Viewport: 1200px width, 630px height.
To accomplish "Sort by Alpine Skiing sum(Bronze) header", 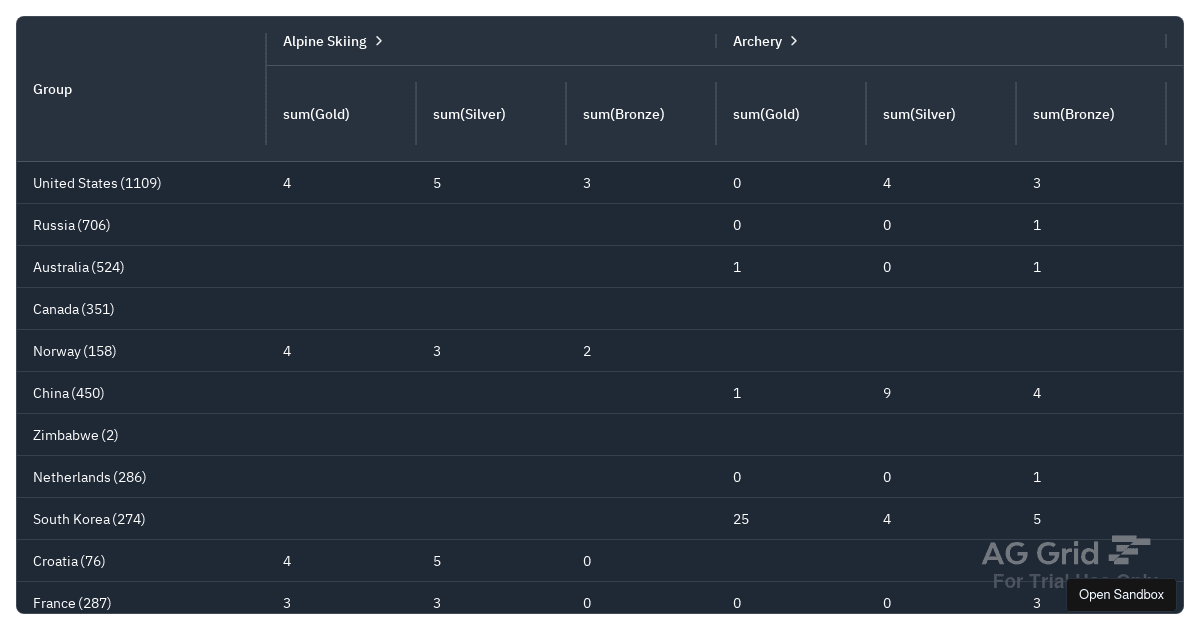I will point(641,114).
